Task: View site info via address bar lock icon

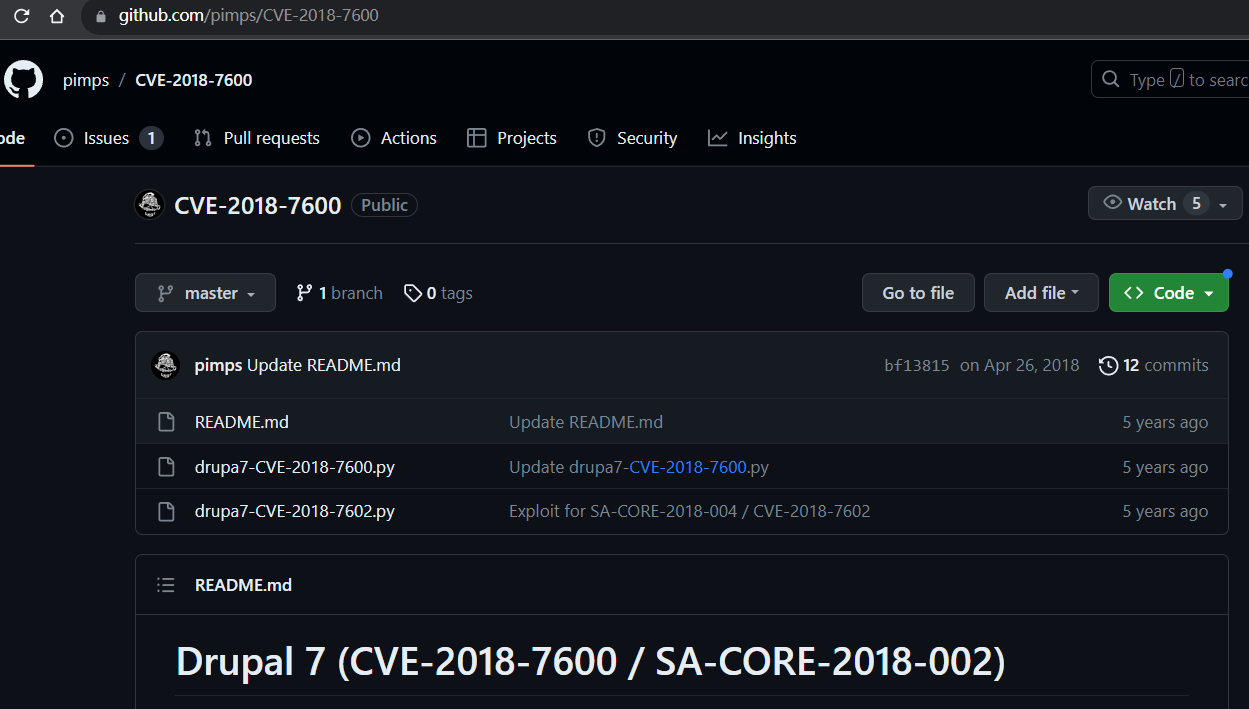Action: pos(99,16)
